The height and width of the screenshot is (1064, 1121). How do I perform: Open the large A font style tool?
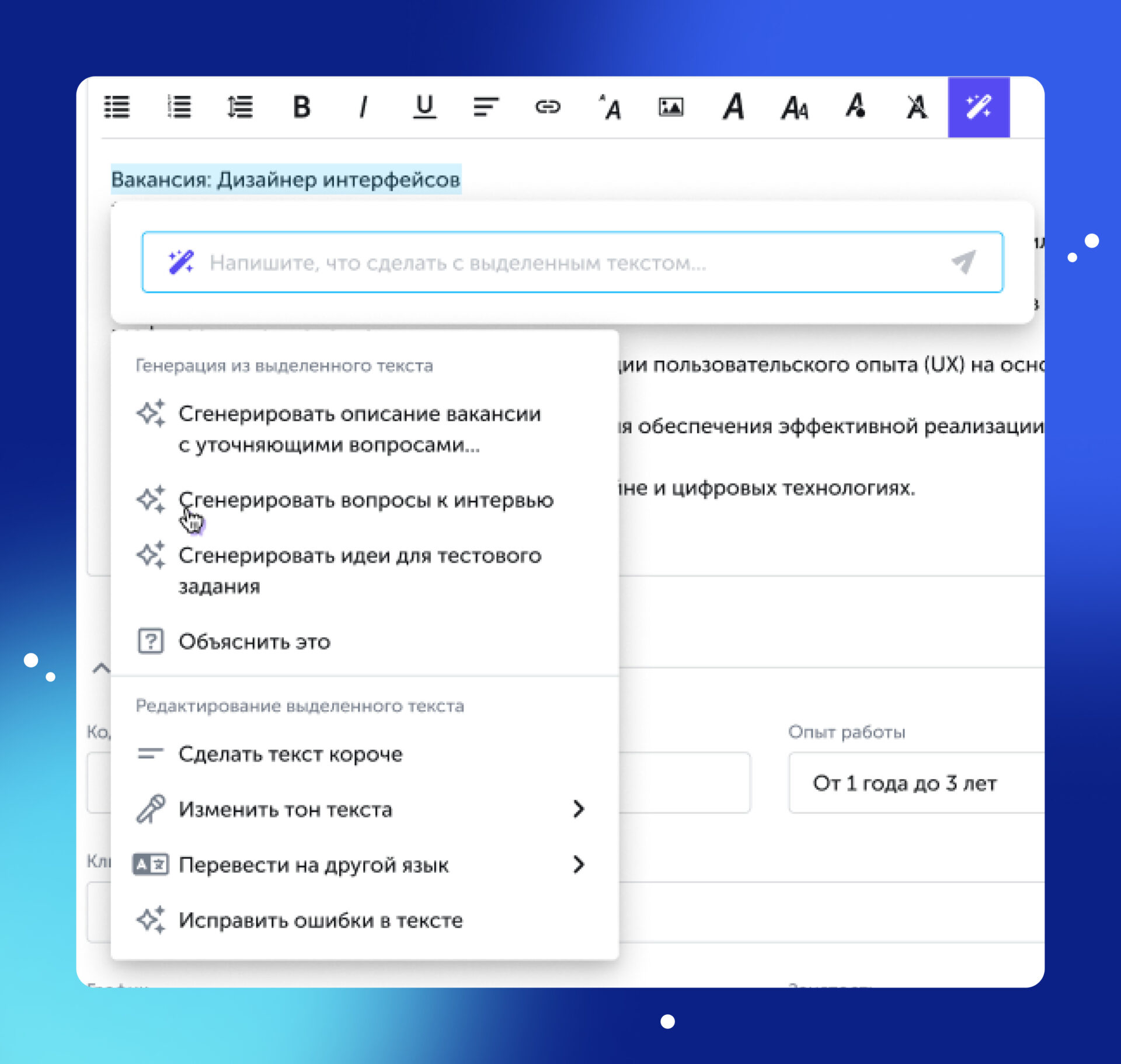point(733,107)
